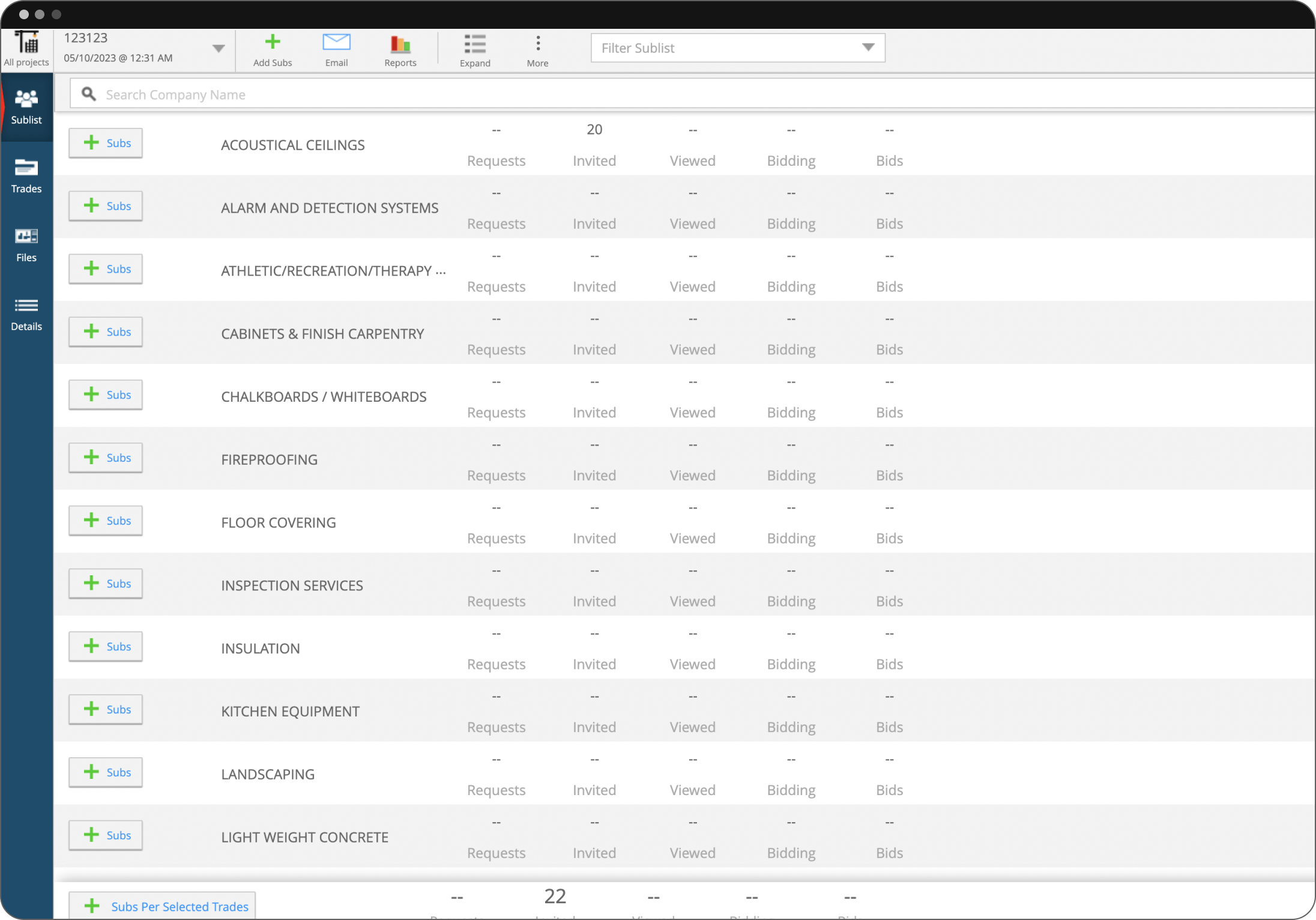Click Add Subs for FLOOR COVERING
1316x920 pixels.
click(x=107, y=520)
